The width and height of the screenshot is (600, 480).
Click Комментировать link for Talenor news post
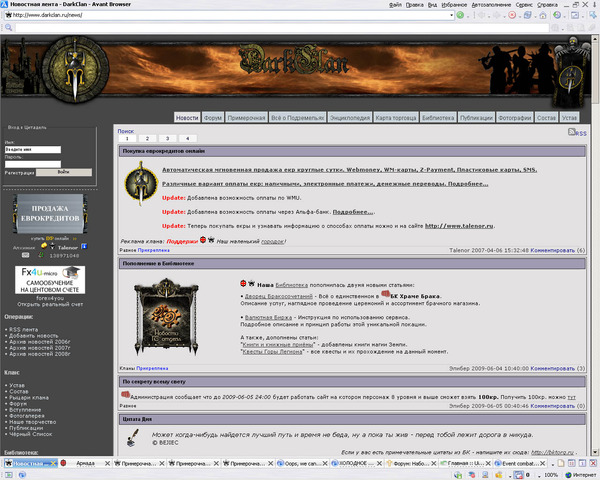552,250
